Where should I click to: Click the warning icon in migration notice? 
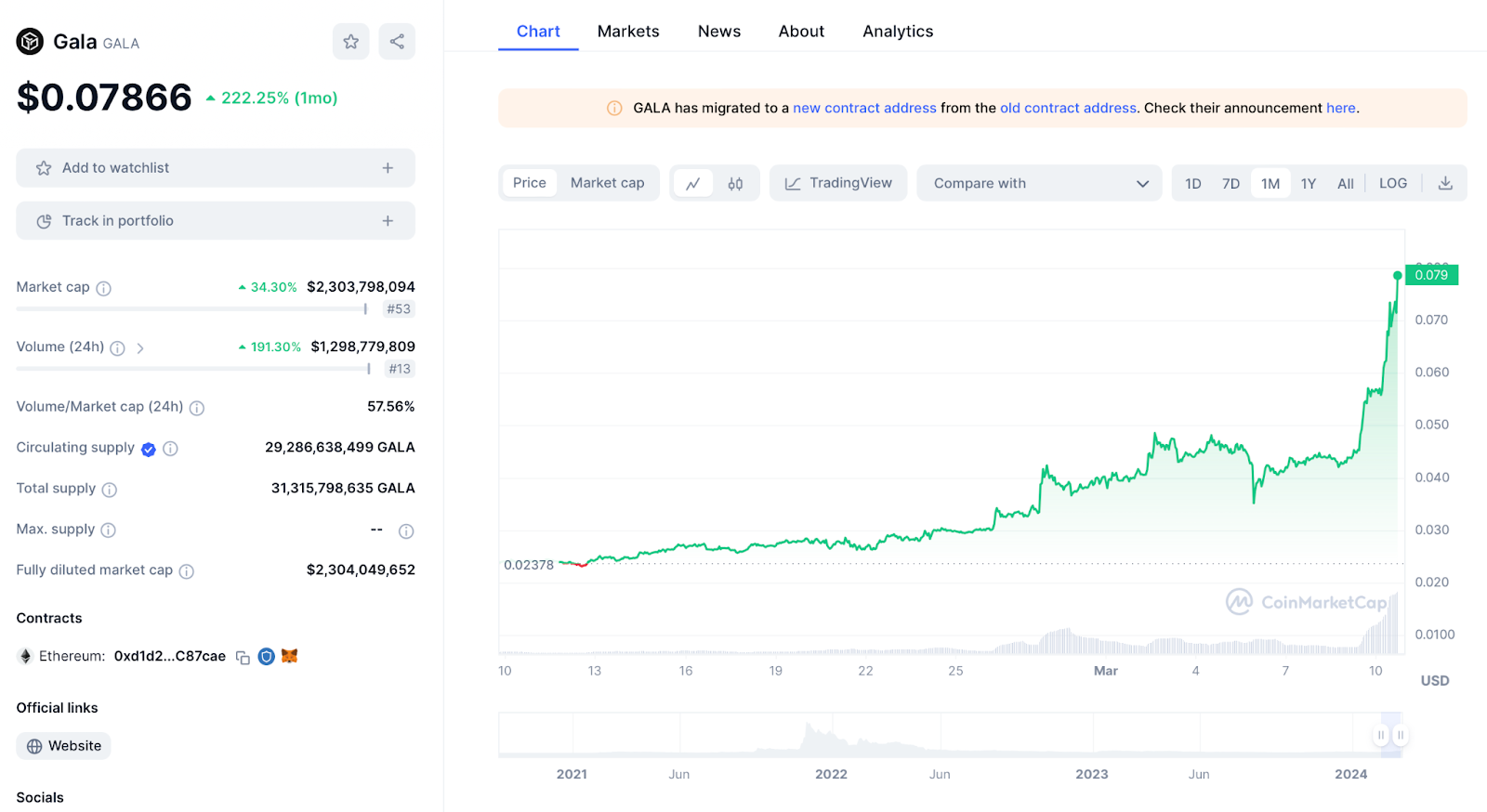pos(614,108)
